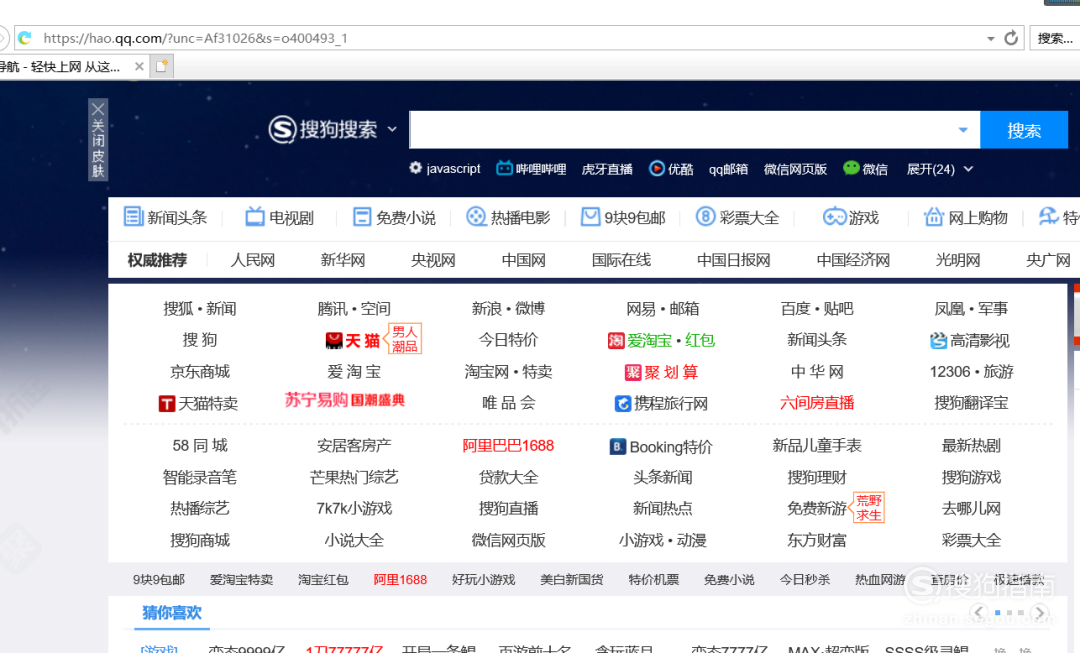Open the search suggestions dropdown arrow
This screenshot has width=1080, height=653.
click(963, 129)
